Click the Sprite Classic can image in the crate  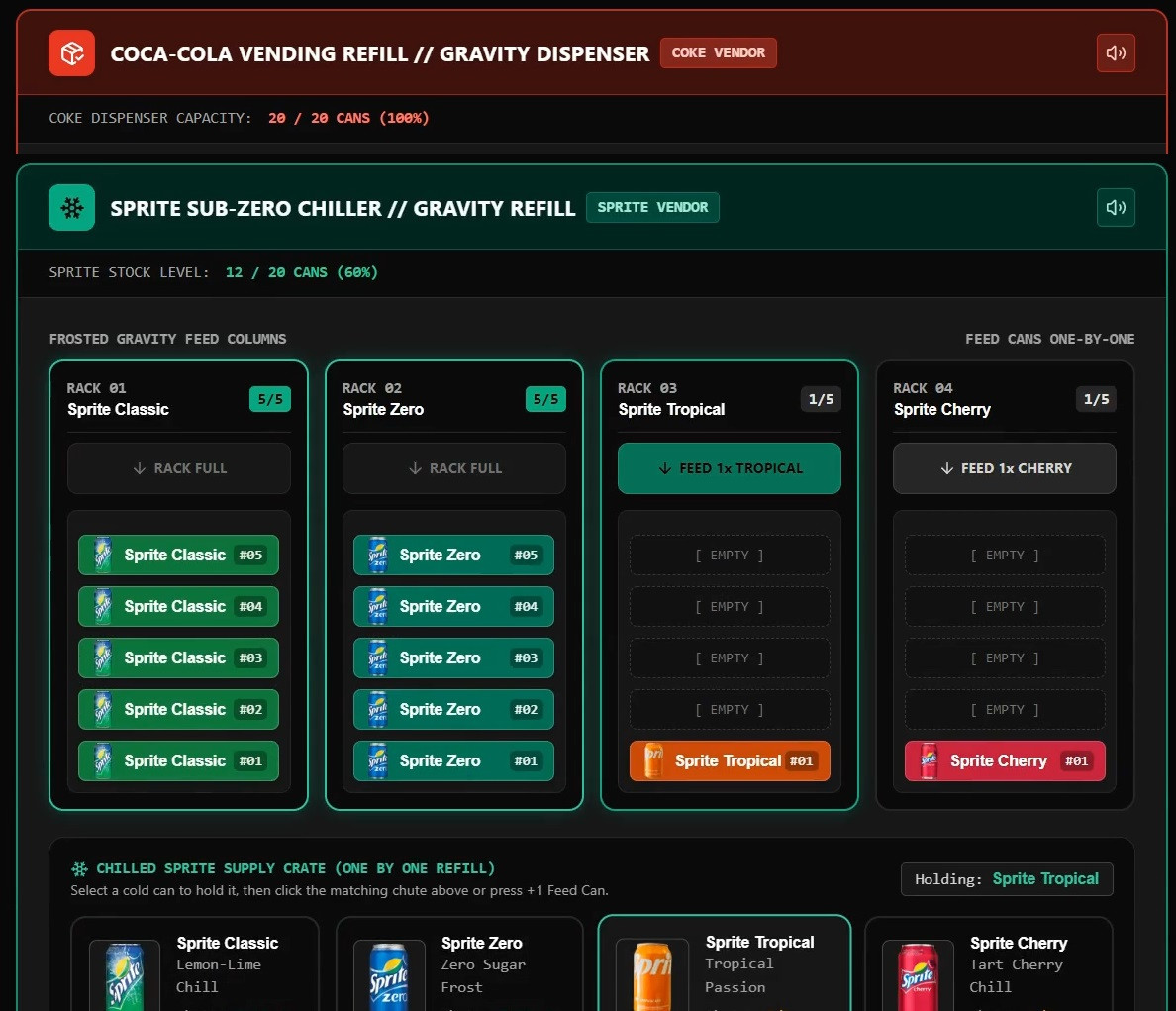tap(125, 975)
